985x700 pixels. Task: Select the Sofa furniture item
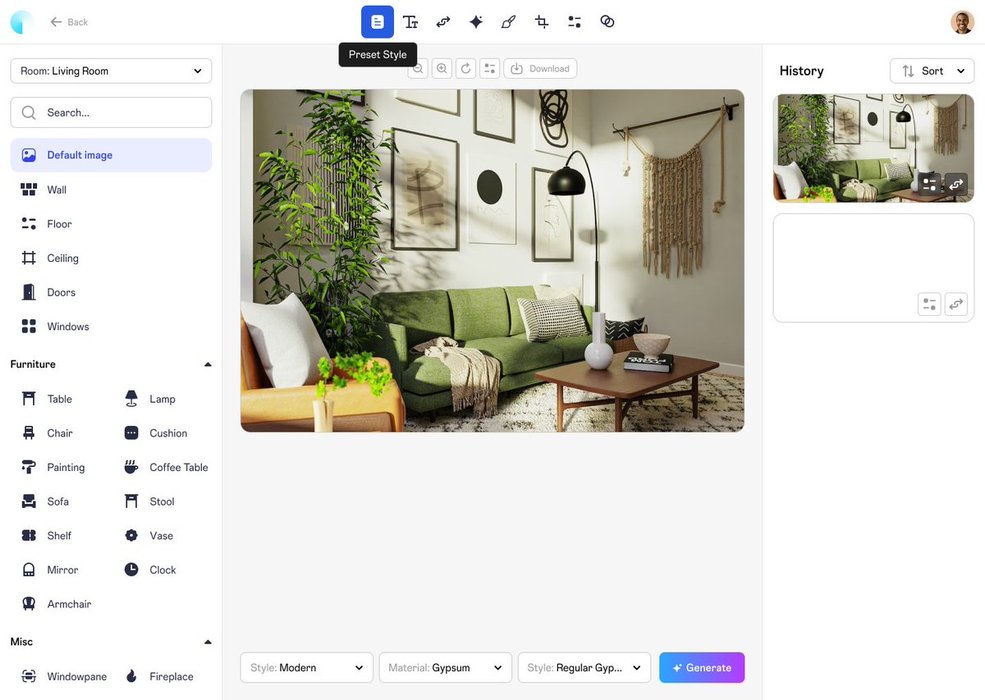point(58,502)
